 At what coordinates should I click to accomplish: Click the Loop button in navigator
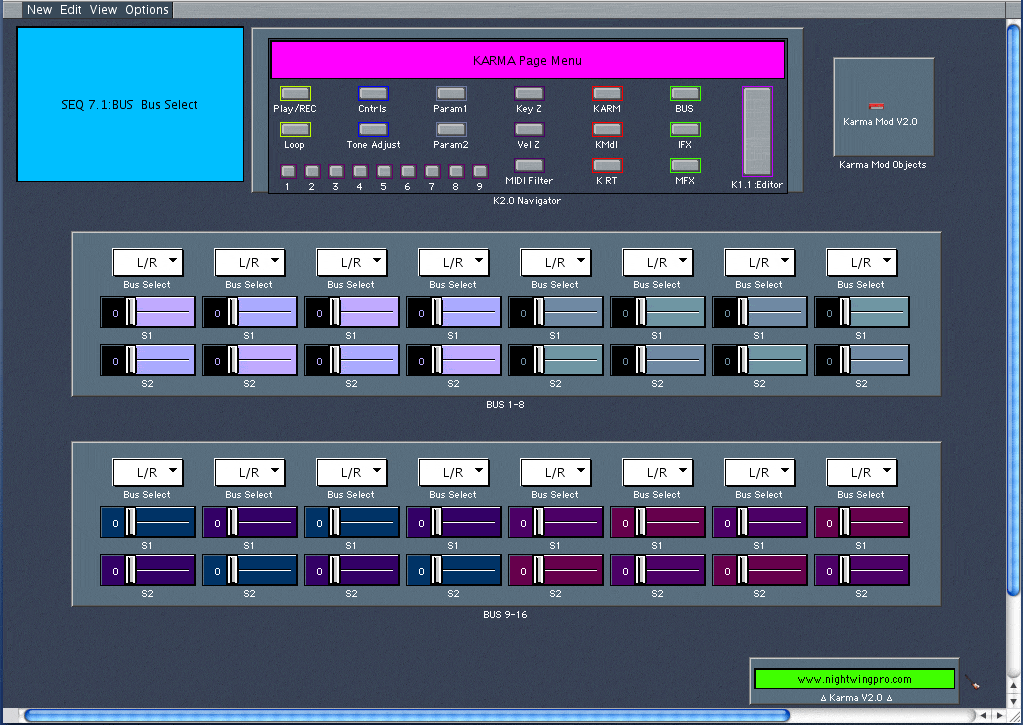tap(295, 130)
